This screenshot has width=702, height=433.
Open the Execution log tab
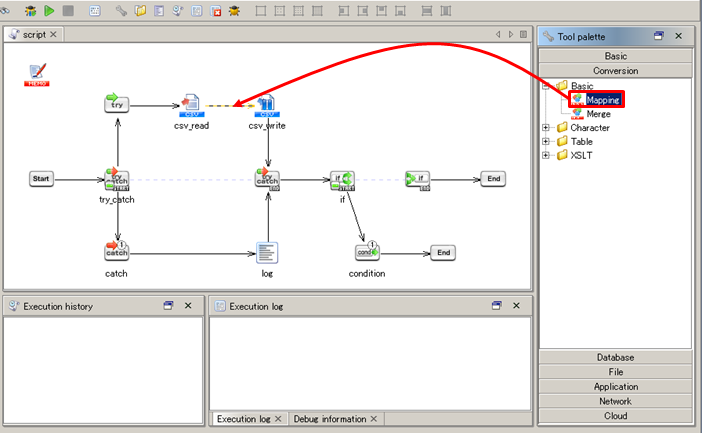(x=245, y=419)
